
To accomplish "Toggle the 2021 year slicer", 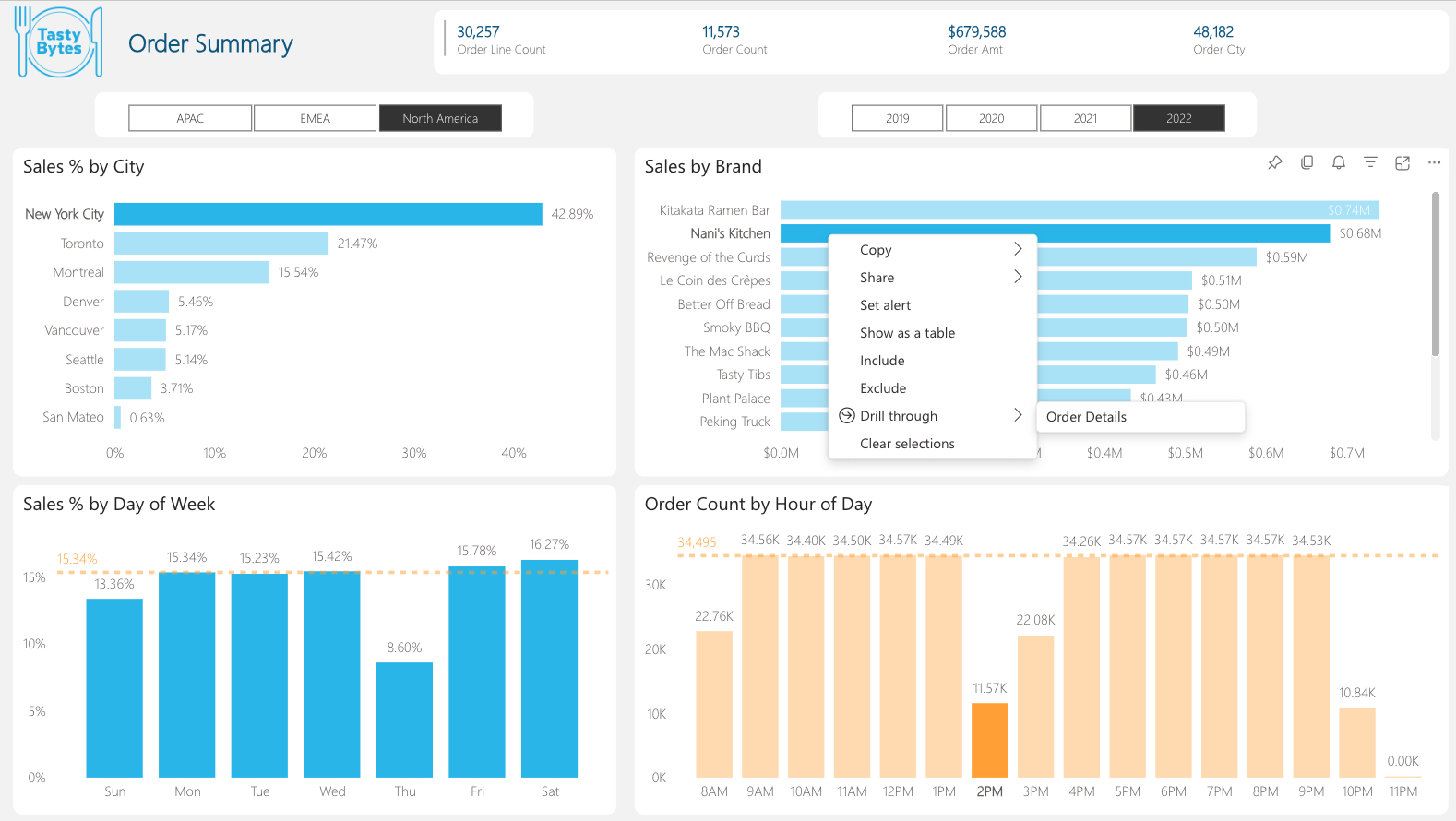I will click(1085, 118).
